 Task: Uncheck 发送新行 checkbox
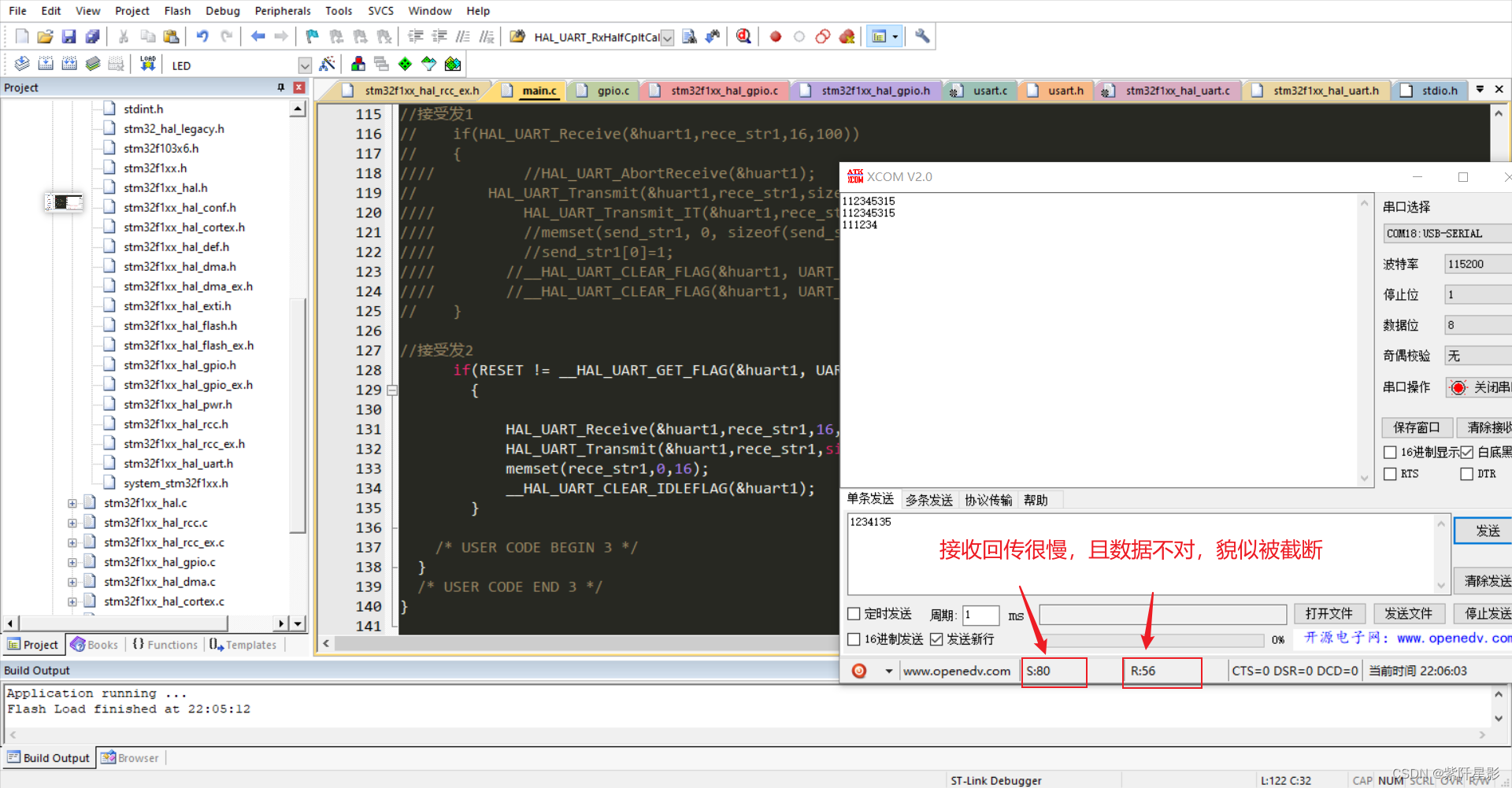pyautogui.click(x=936, y=639)
